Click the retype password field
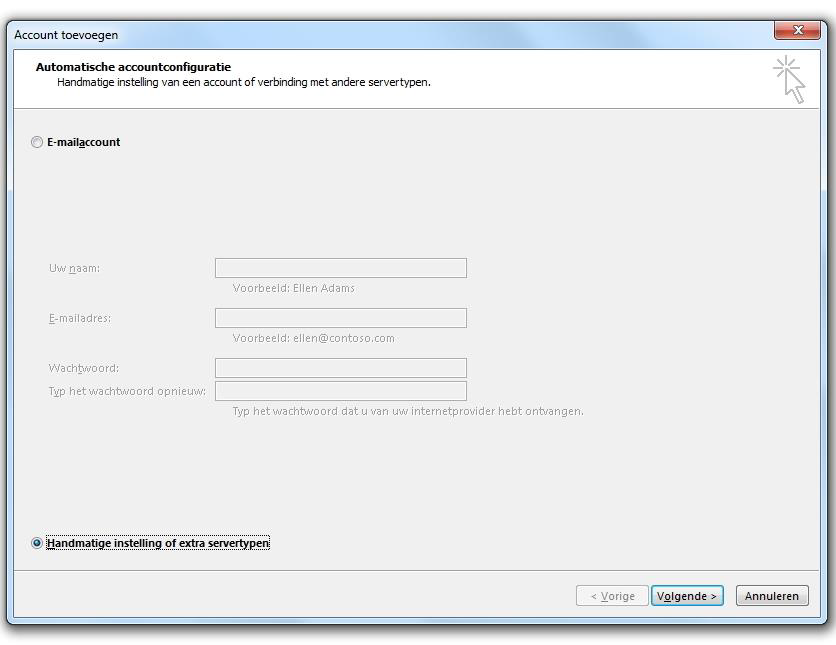The width and height of the screenshot is (836, 645). tap(340, 391)
